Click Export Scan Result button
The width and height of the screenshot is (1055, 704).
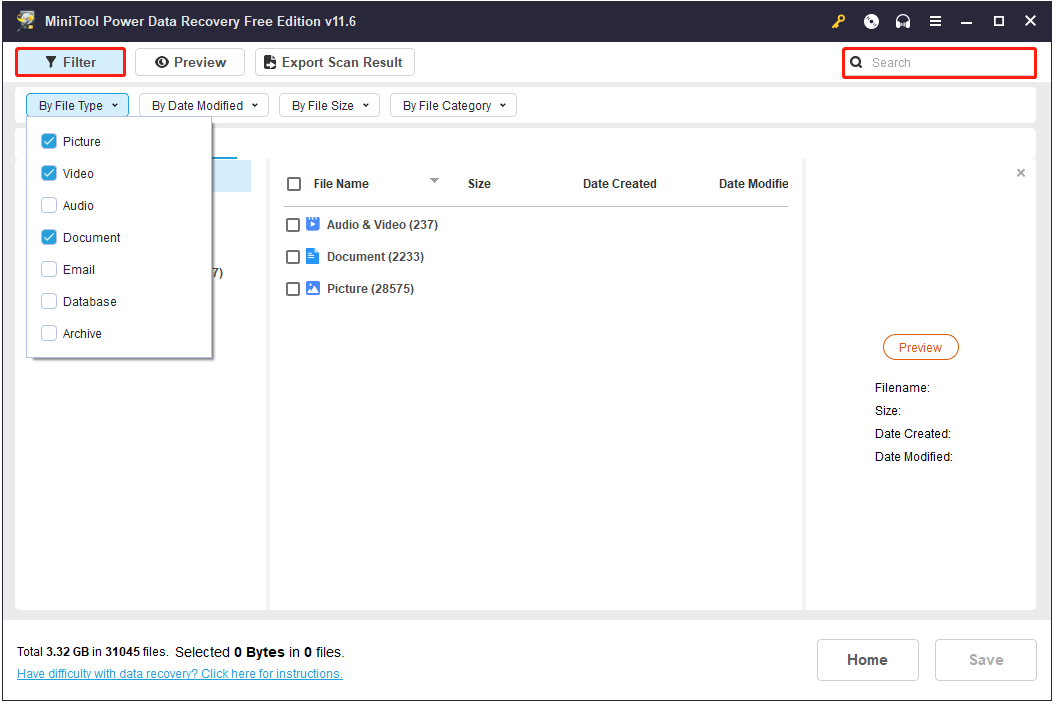335,63
